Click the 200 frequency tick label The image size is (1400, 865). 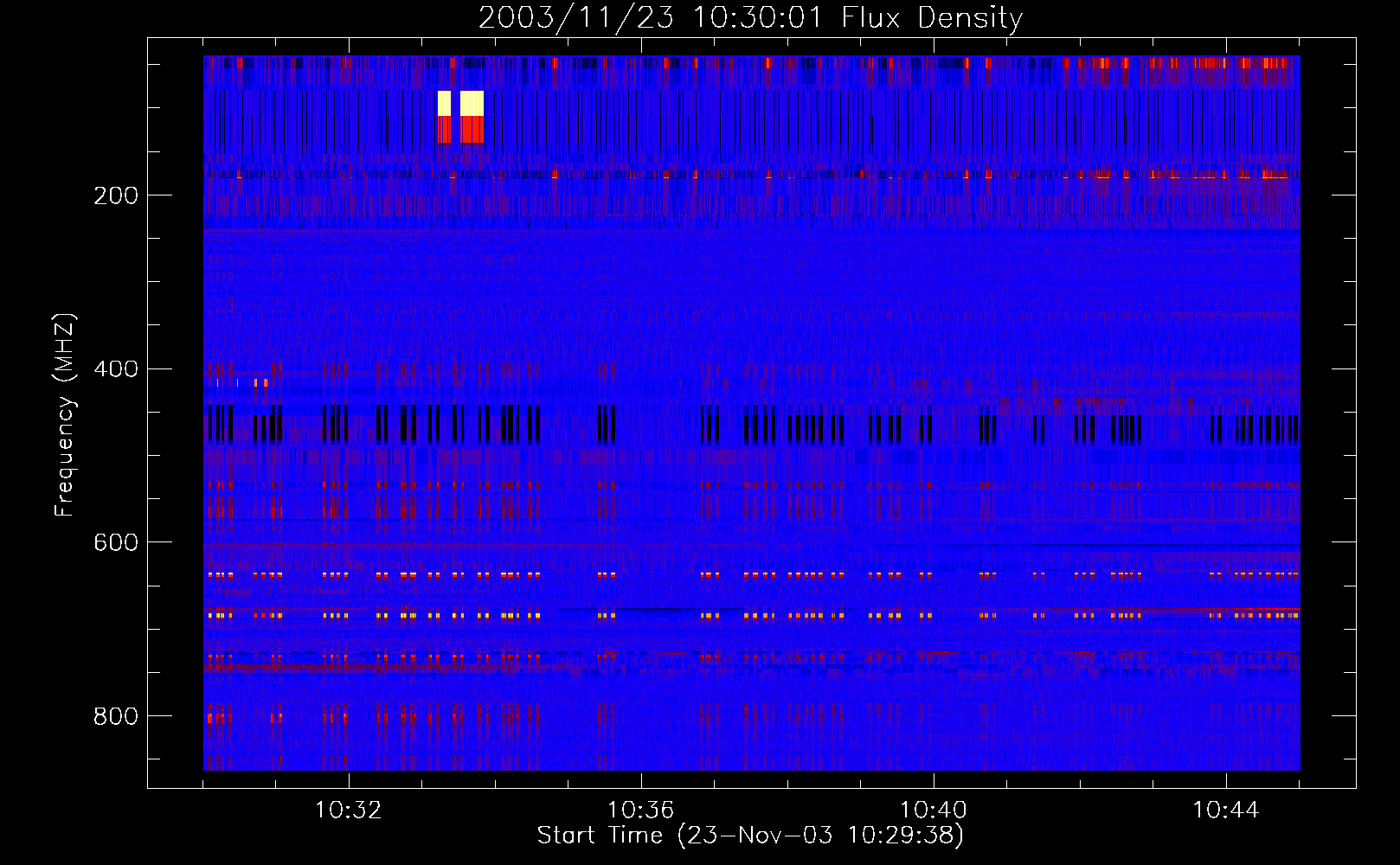pos(116,195)
